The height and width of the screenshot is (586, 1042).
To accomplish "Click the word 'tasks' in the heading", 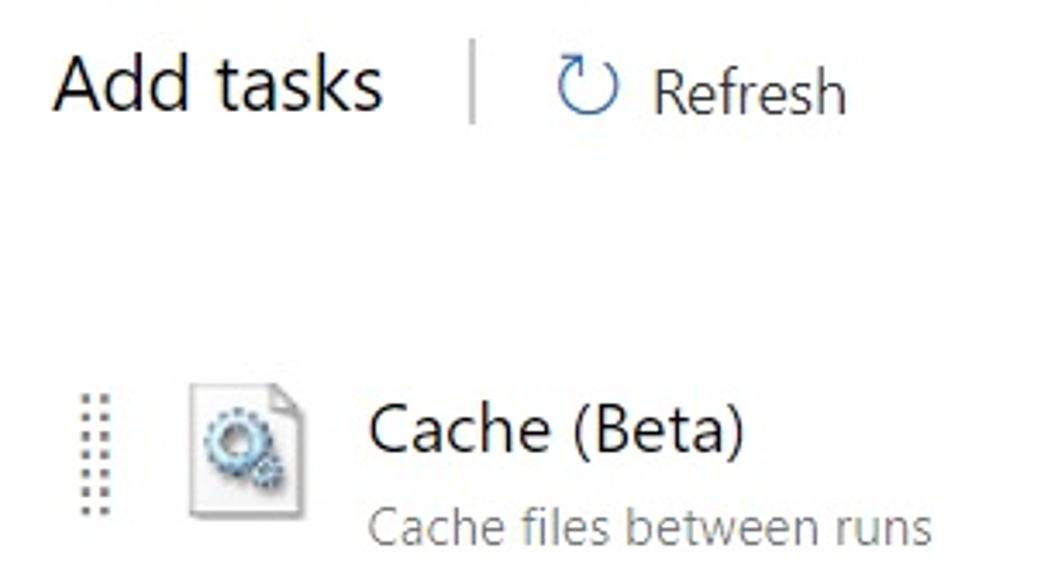I will coord(300,84).
